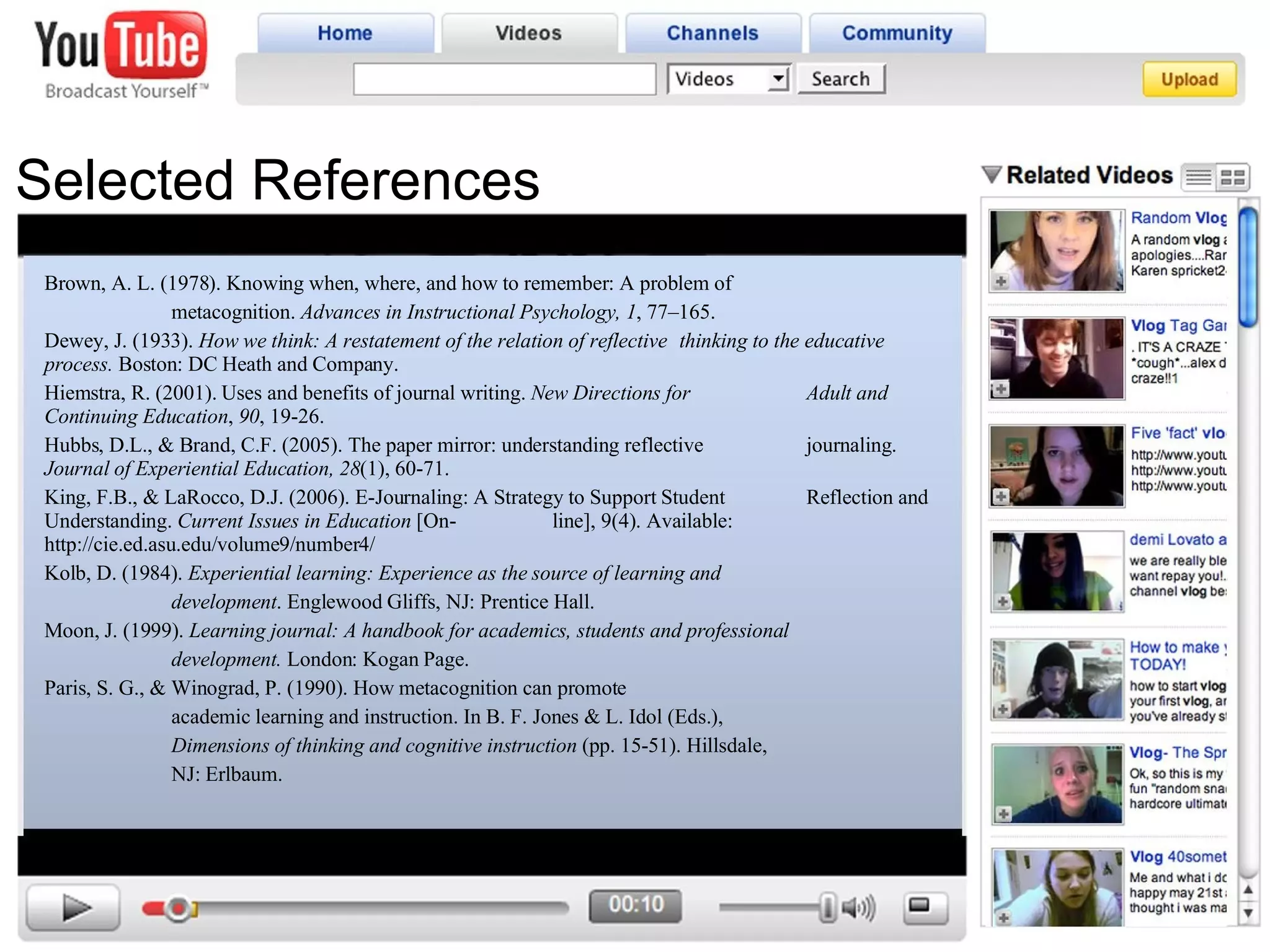Switch Related Videos to grid view
Viewport: 1270px width, 952px height.
click(1232, 178)
